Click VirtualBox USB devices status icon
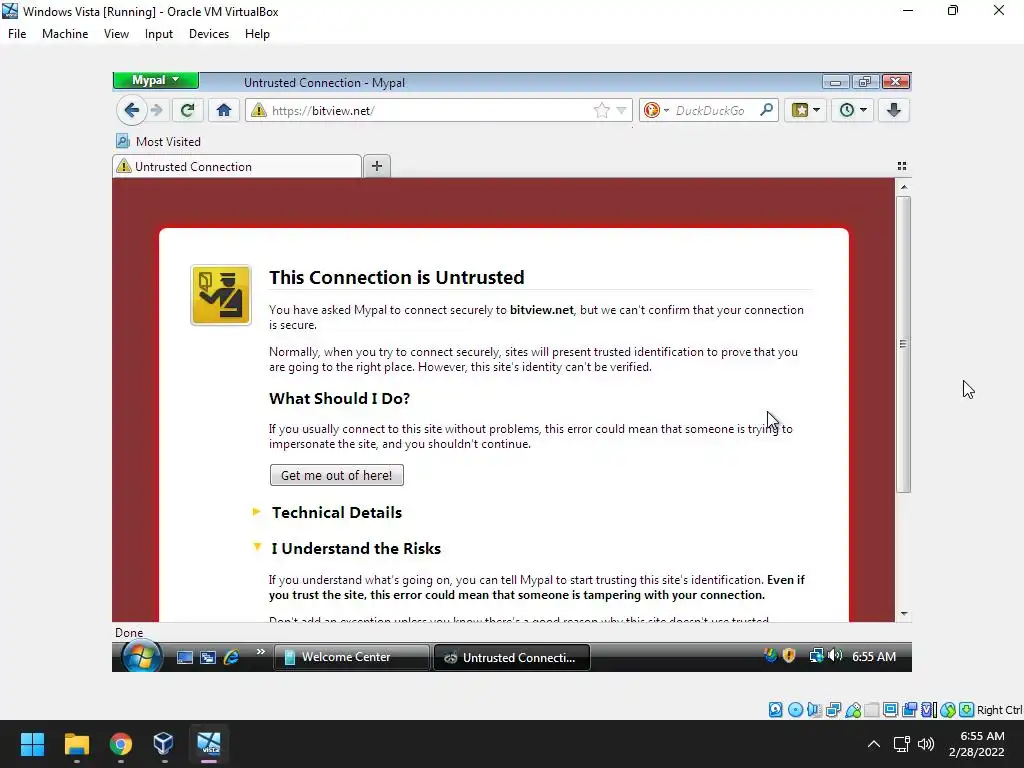The image size is (1024, 768). [853, 710]
